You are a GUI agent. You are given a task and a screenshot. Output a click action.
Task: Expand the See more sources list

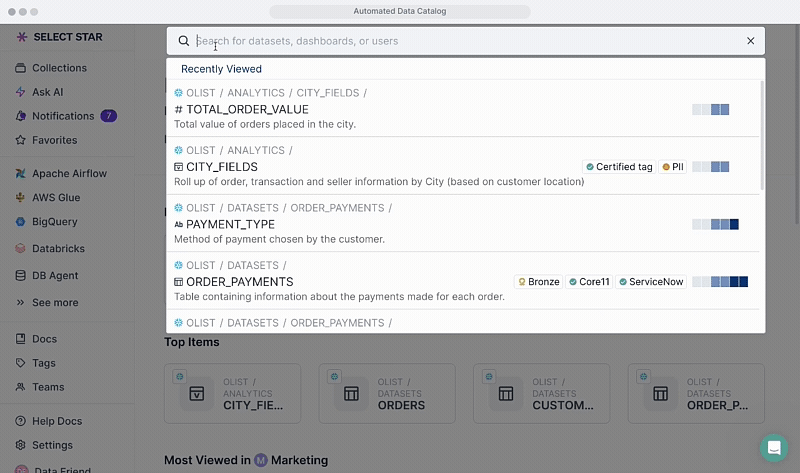point(54,302)
